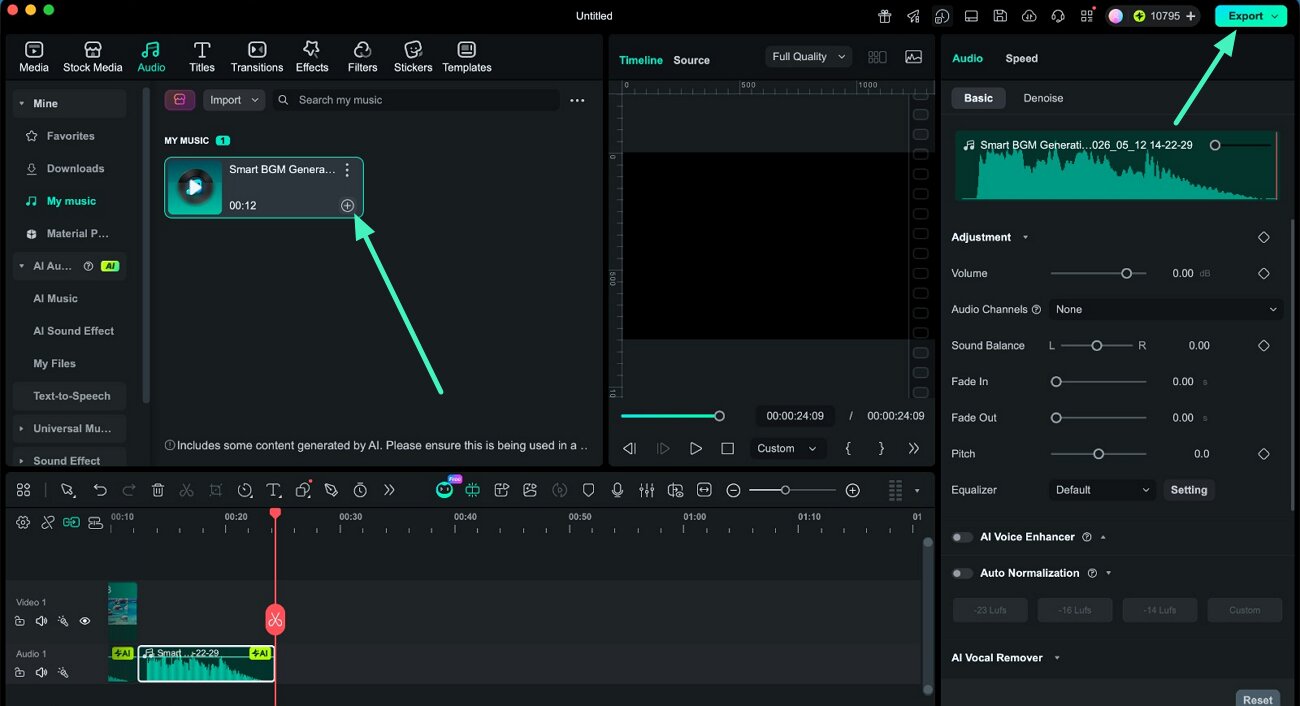Click the Text-to-Speech button
The height and width of the screenshot is (706, 1300).
[71, 396]
